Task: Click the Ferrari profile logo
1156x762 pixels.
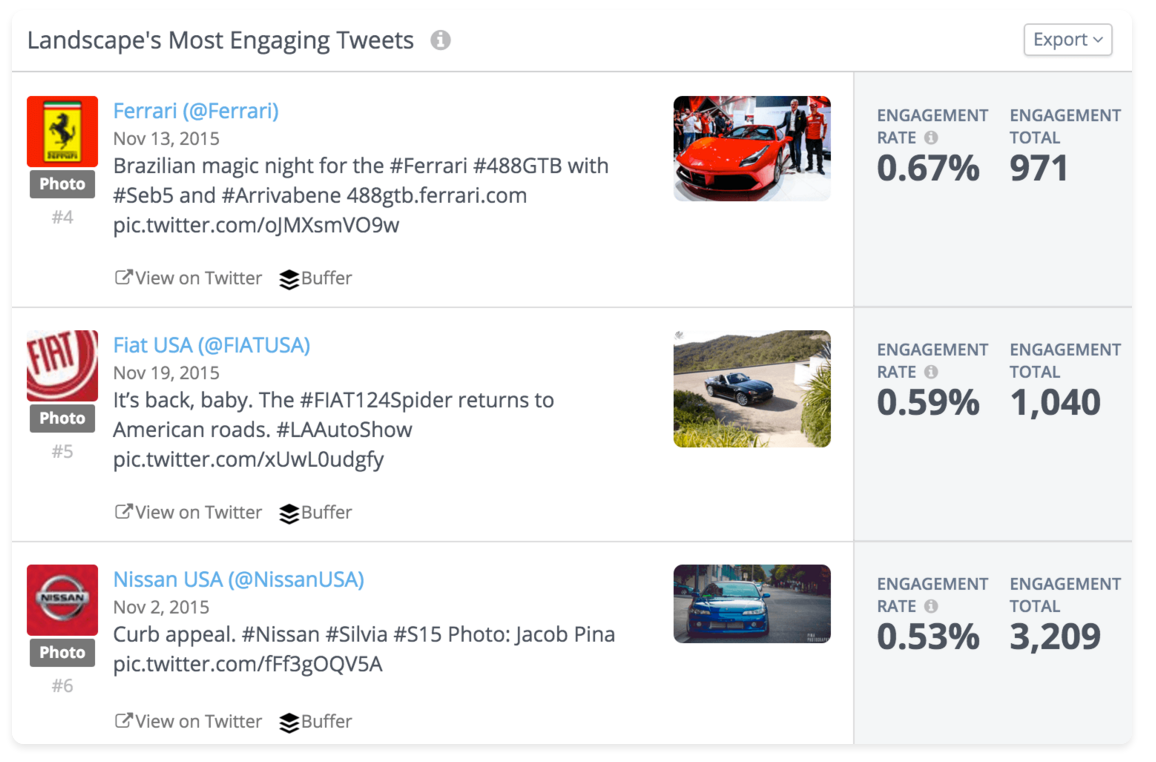Action: coord(63,131)
